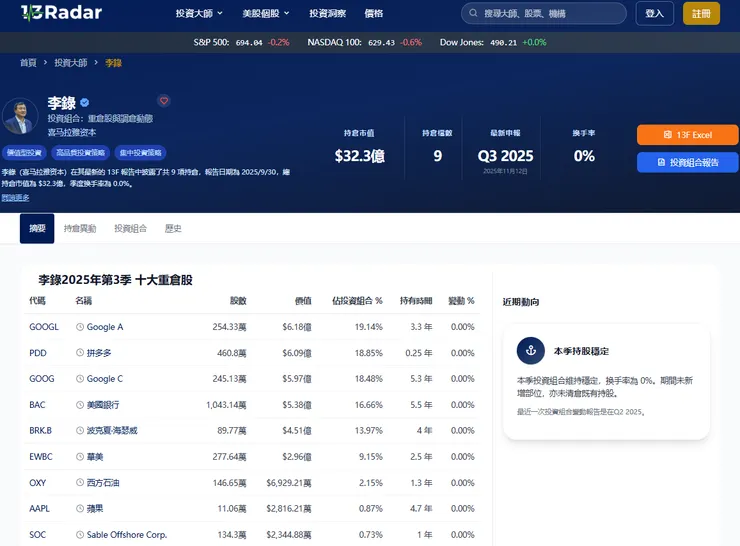Click the Google A stock name
Screen dimensions: 740x546
[x=105, y=327]
